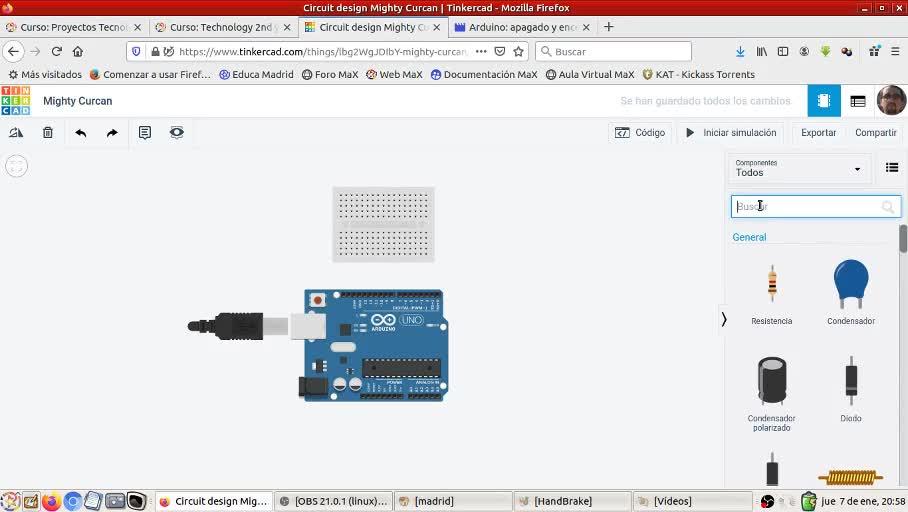Undo the last action
This screenshot has width=908, height=512.
pyautogui.click(x=80, y=133)
